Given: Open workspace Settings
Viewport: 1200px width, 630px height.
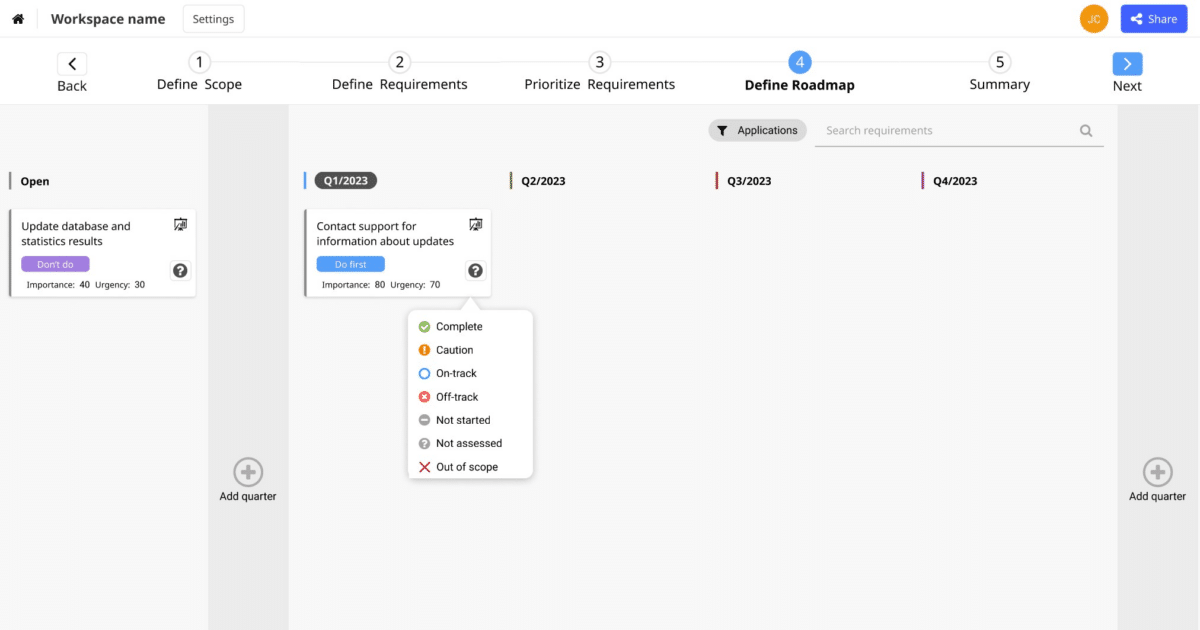Looking at the screenshot, I should click(213, 19).
